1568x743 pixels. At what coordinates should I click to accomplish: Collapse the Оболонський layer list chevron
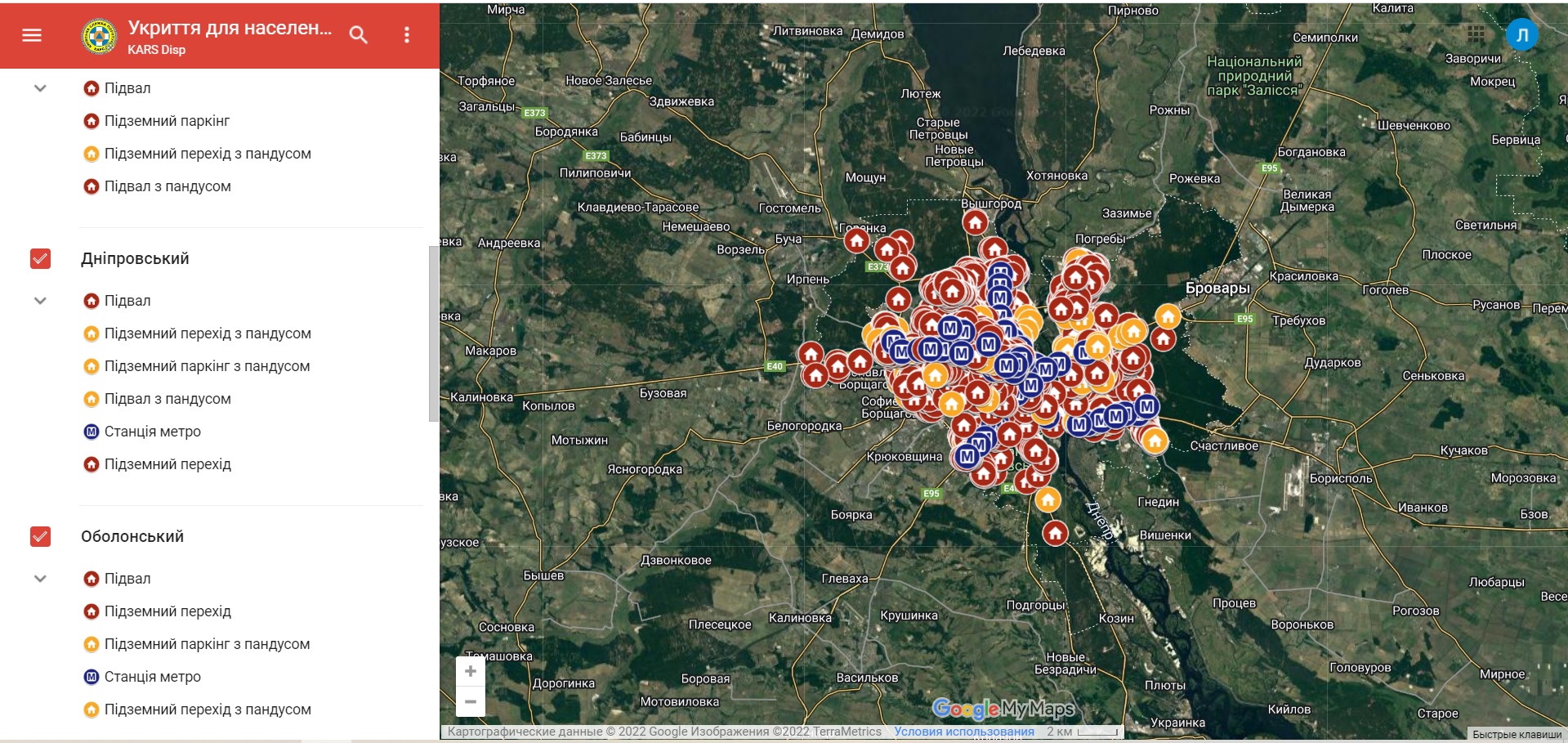point(40,579)
